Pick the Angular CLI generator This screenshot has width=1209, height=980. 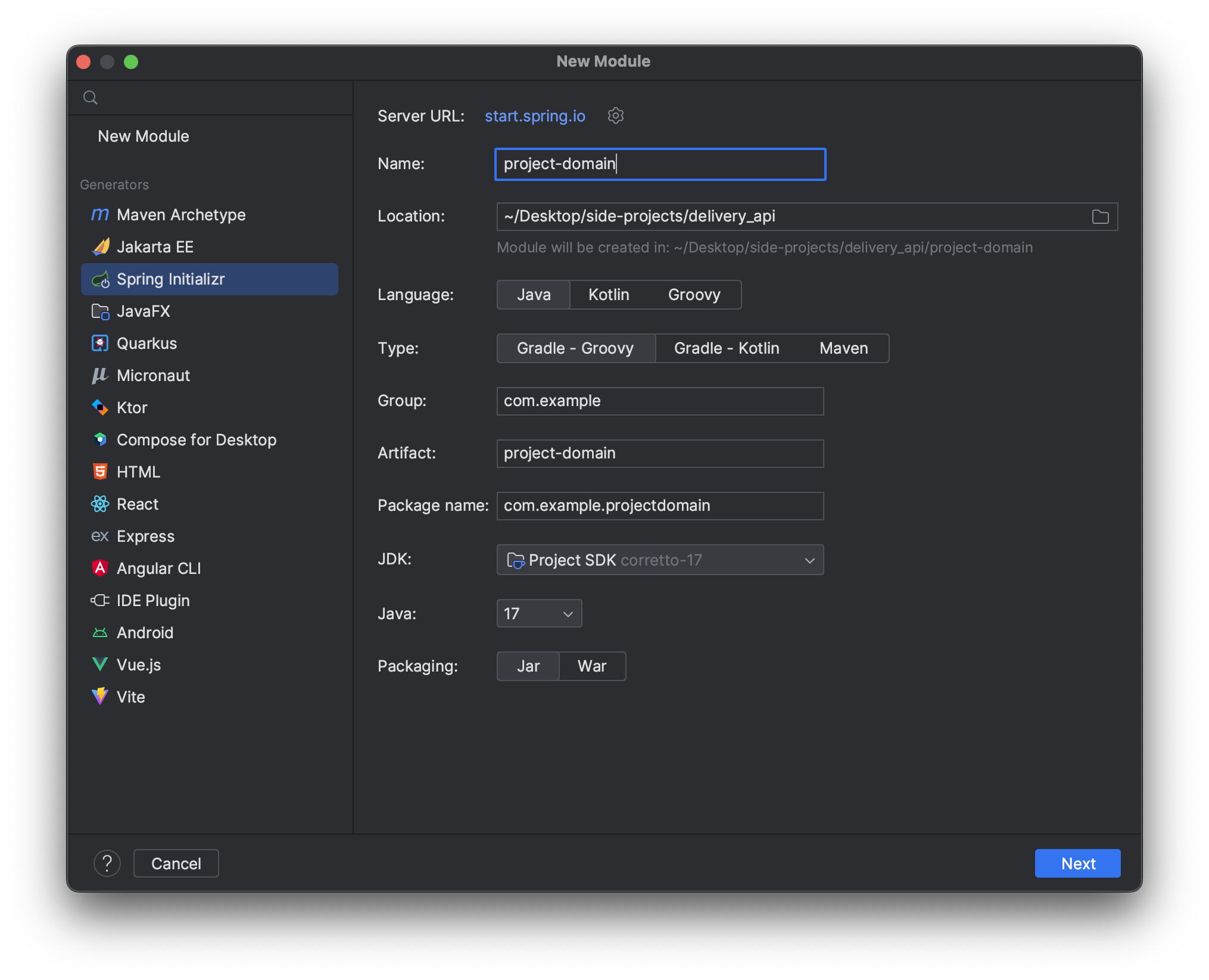pyautogui.click(x=158, y=569)
